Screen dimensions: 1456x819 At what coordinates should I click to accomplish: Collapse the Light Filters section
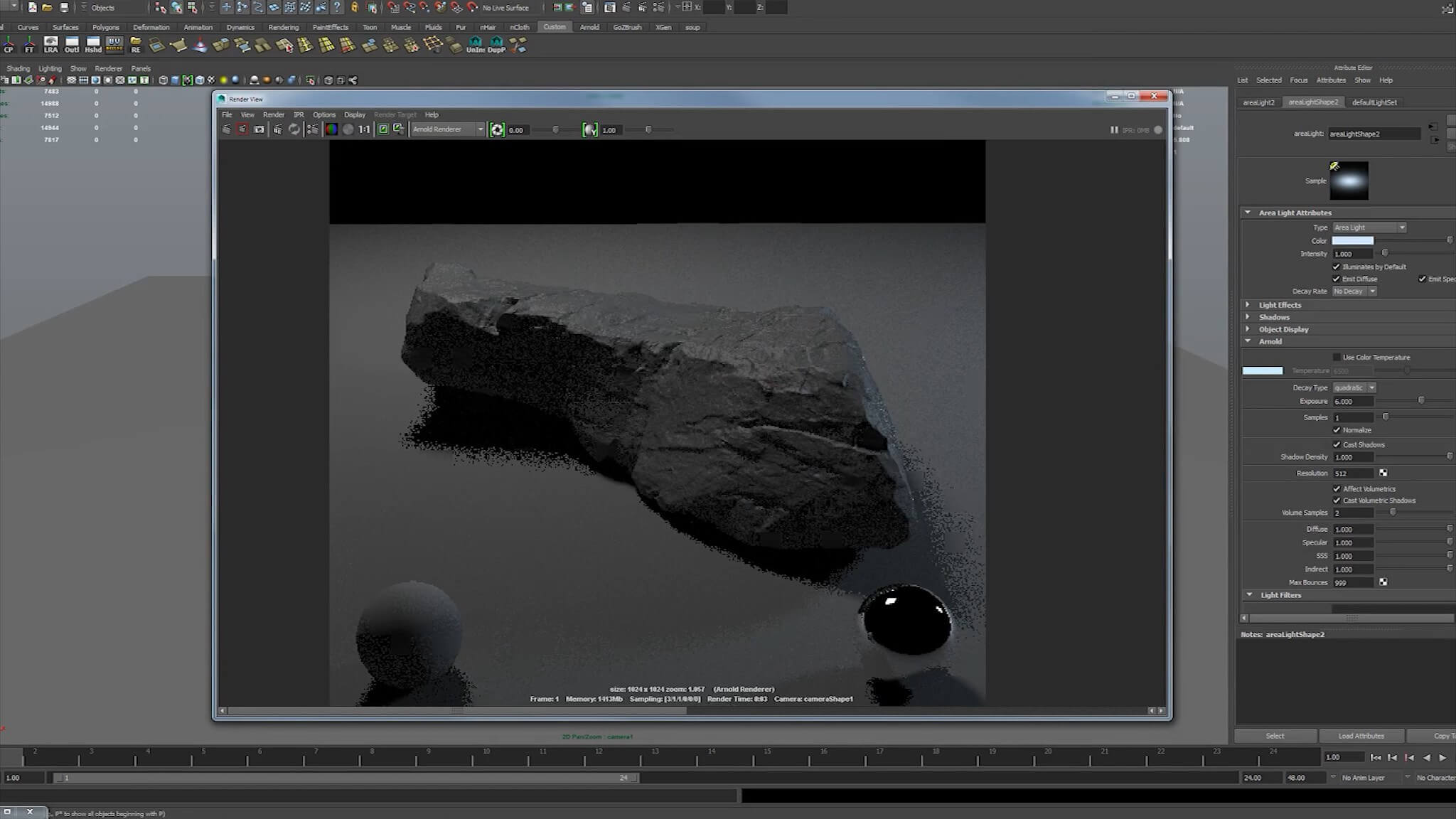(1249, 594)
